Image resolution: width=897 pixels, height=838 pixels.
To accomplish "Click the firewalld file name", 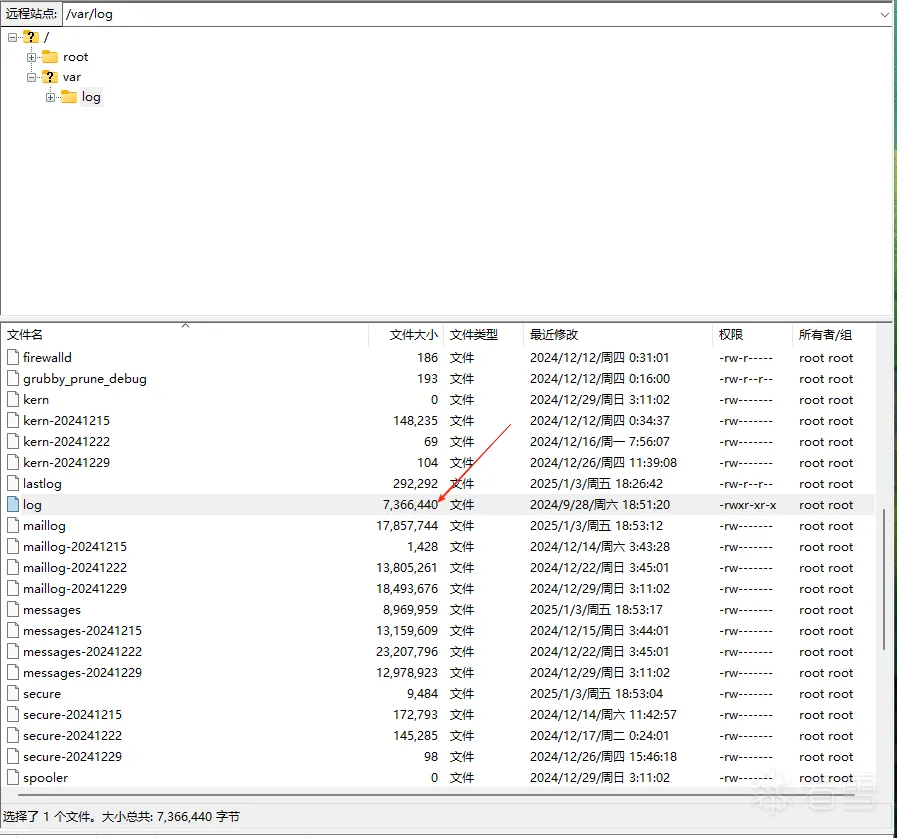I will 47,358.
